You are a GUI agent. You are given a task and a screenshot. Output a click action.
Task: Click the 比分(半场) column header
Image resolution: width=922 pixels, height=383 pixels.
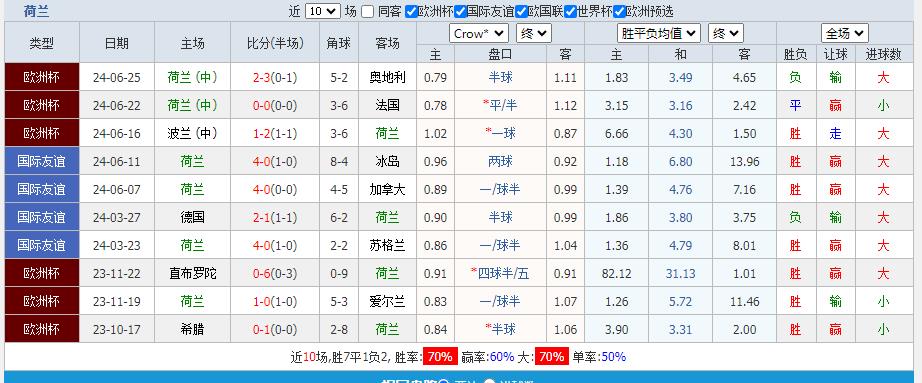[x=275, y=43]
